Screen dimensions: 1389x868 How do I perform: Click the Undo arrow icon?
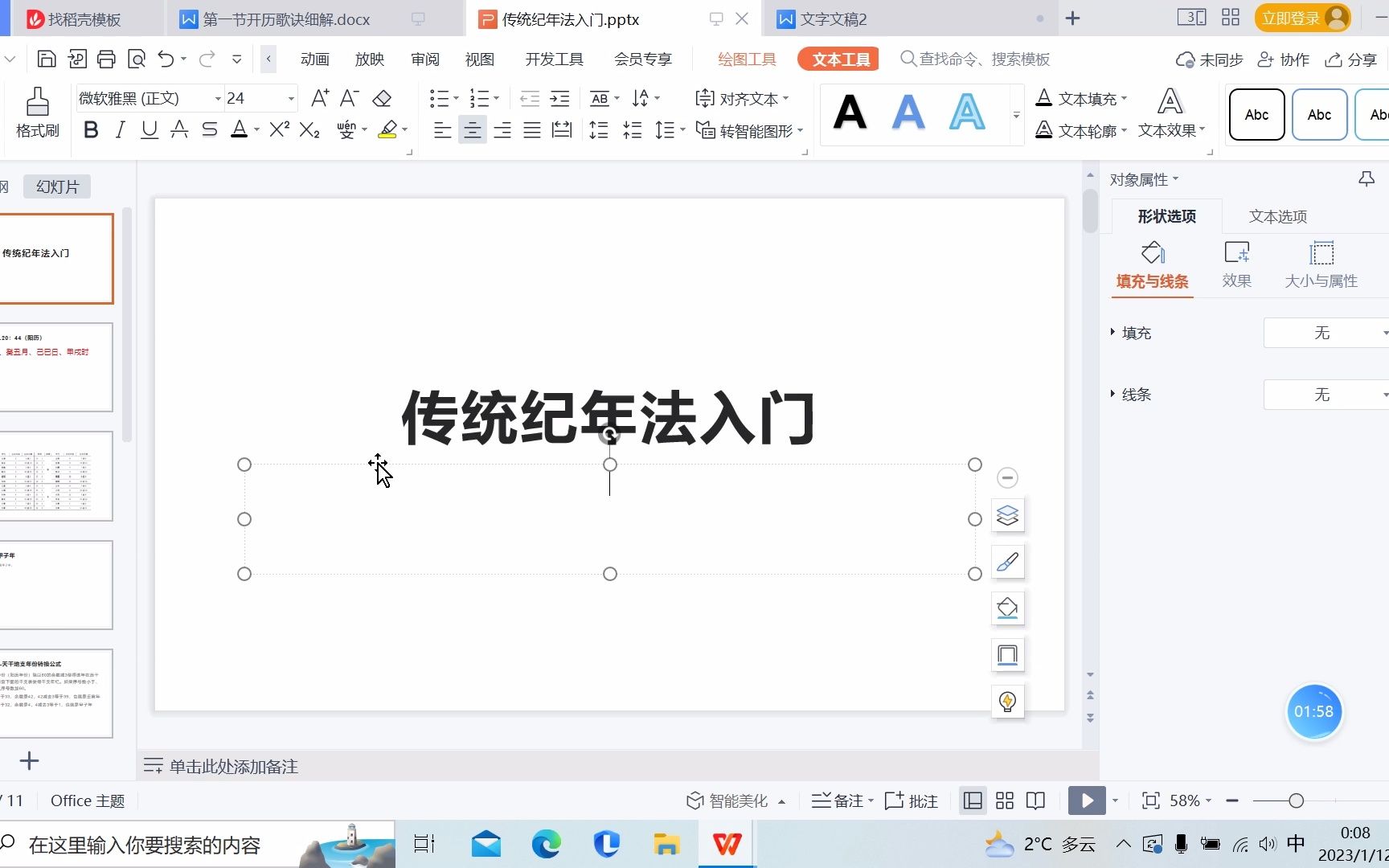click(166, 59)
